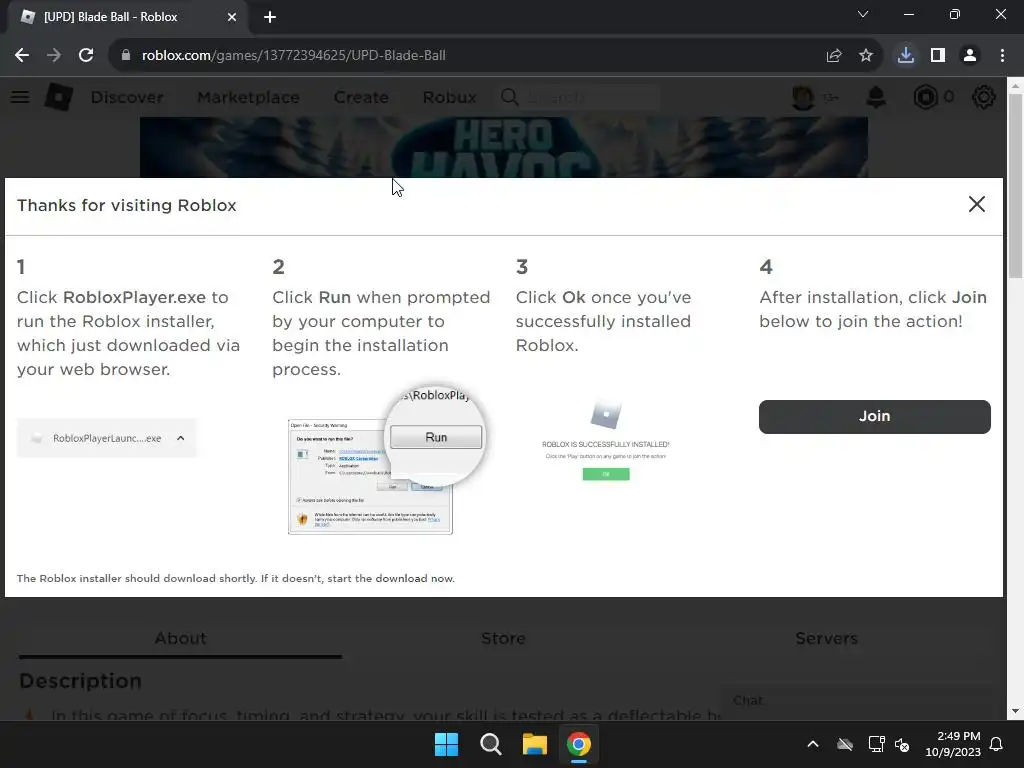The width and height of the screenshot is (1024, 768).
Task: Open the Chrome profile icon
Action: pos(970,56)
